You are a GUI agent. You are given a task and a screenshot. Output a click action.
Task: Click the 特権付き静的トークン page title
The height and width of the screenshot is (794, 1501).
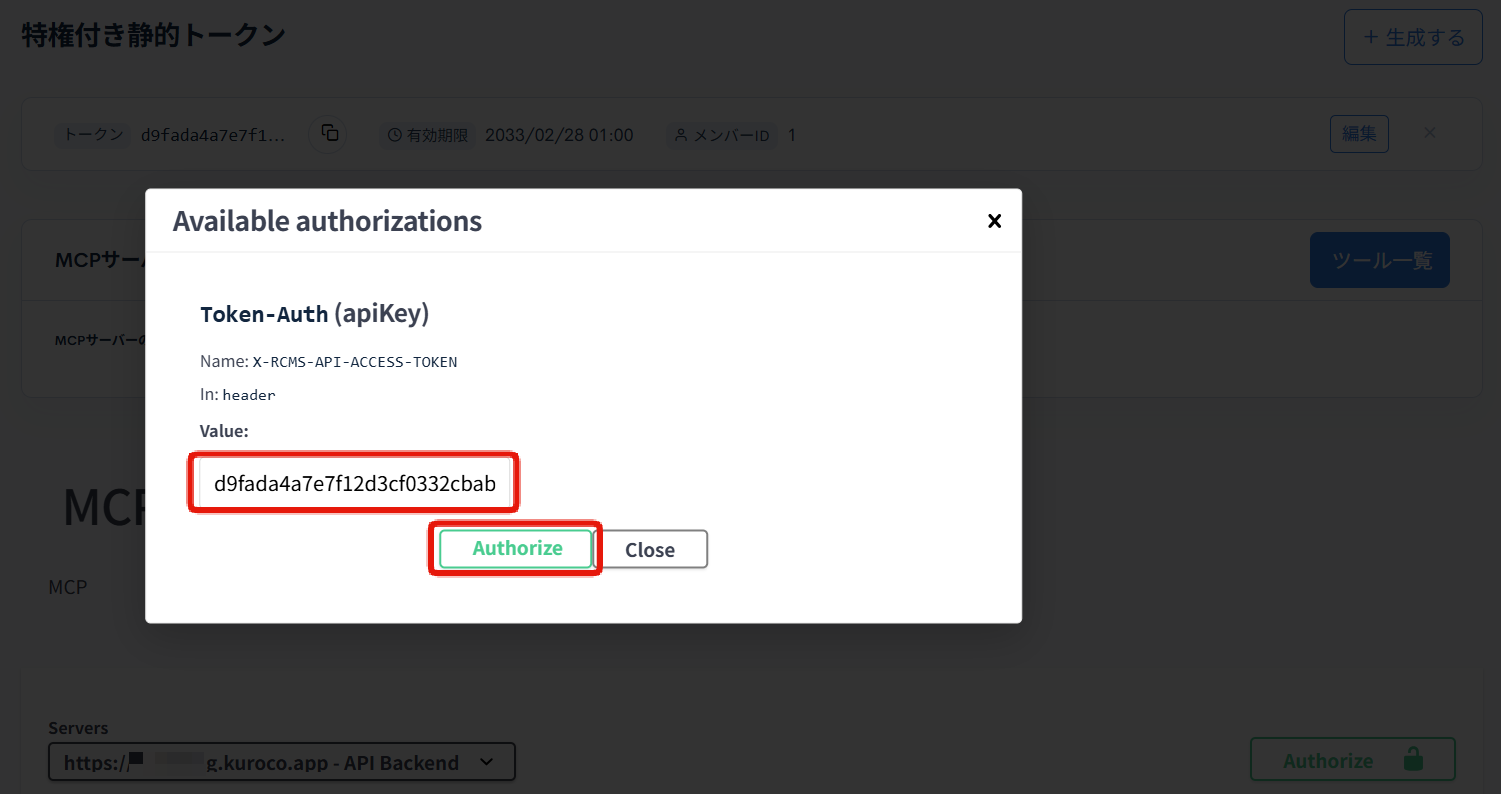coord(153,33)
